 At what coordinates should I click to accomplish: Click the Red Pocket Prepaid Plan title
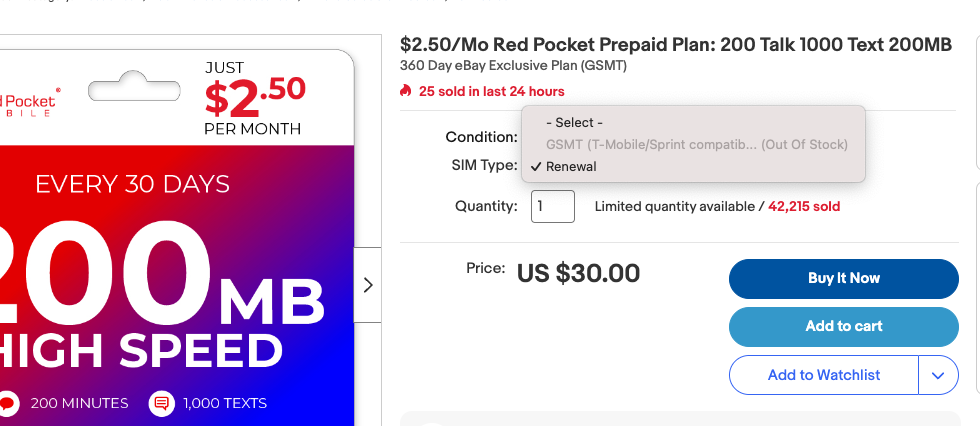(676, 45)
